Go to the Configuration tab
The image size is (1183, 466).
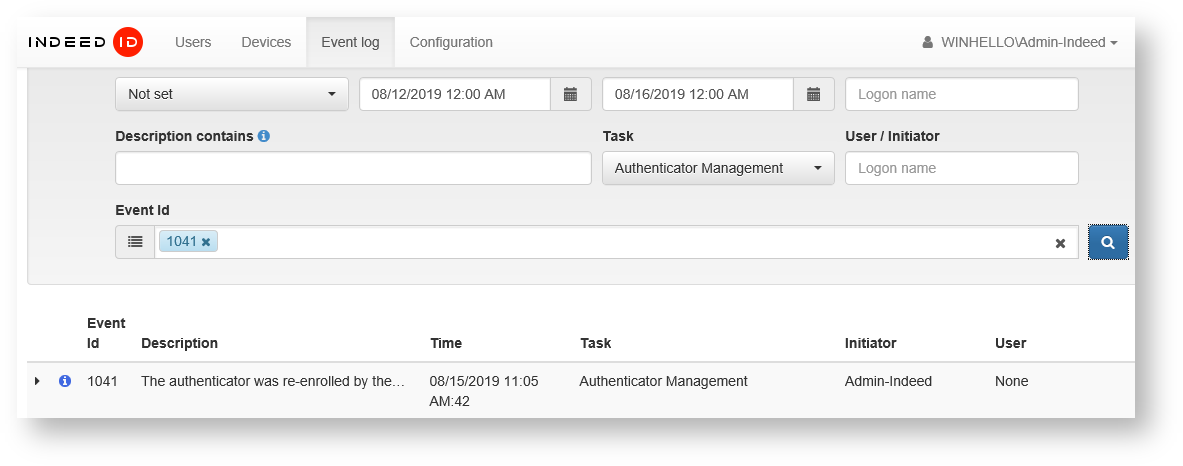pyautogui.click(x=451, y=42)
